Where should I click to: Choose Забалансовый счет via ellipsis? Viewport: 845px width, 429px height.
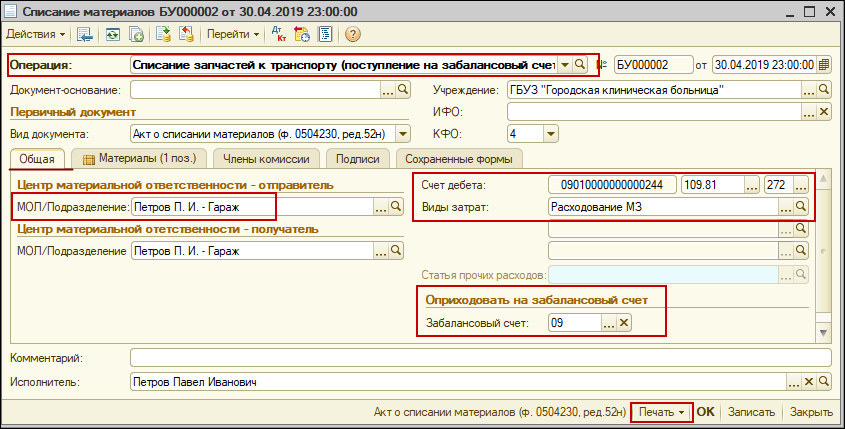tap(608, 323)
